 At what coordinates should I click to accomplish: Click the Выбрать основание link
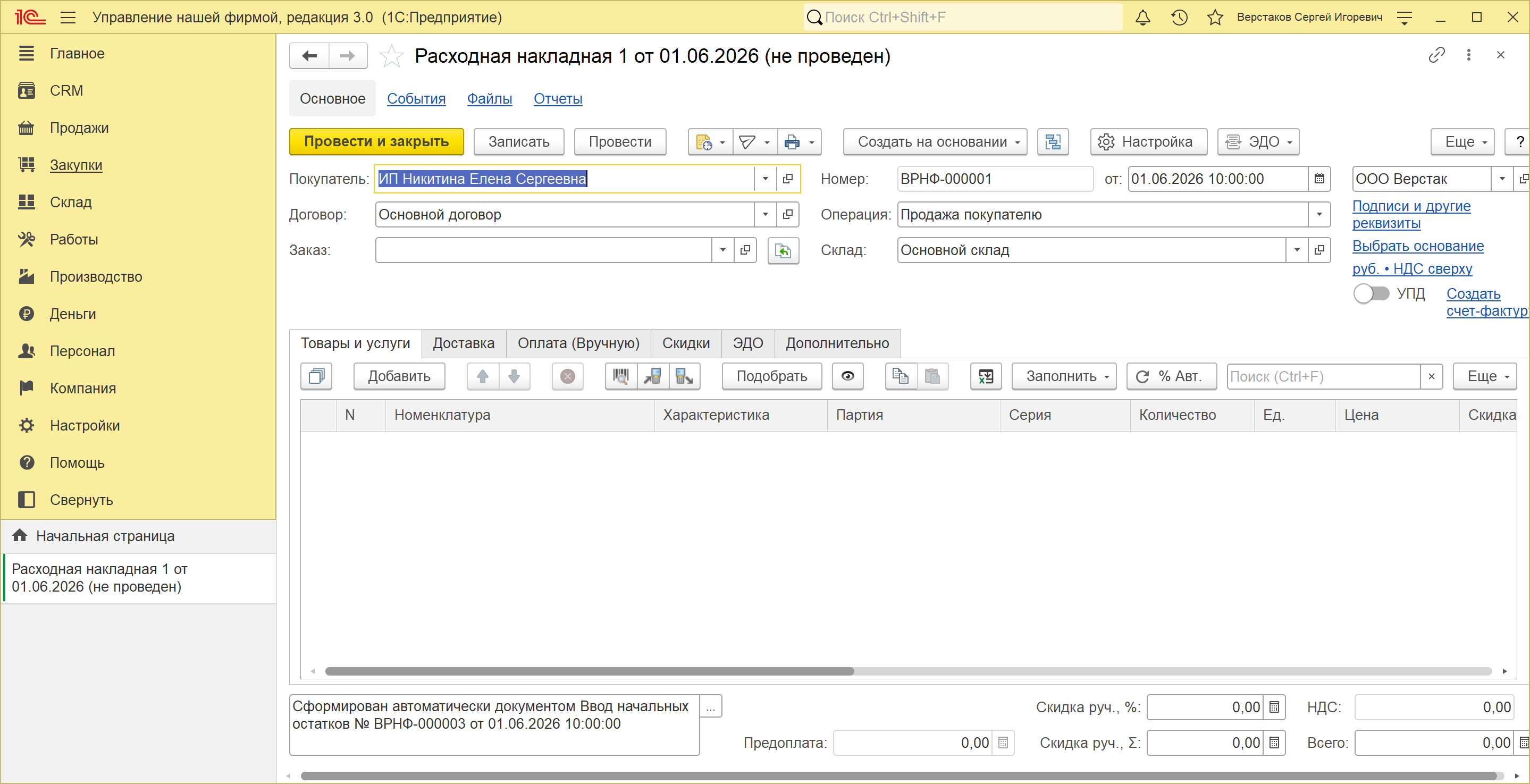pyautogui.click(x=1418, y=246)
